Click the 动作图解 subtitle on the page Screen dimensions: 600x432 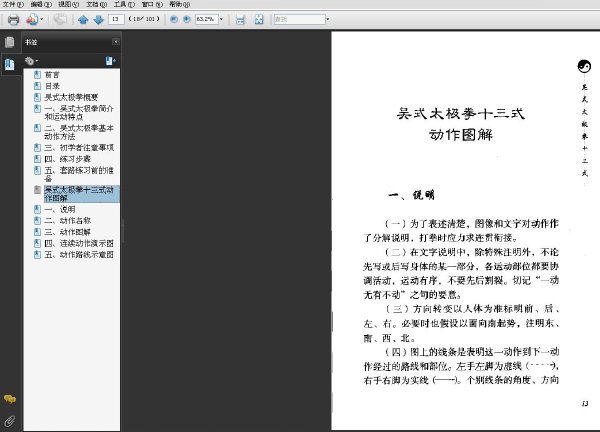pos(461,135)
